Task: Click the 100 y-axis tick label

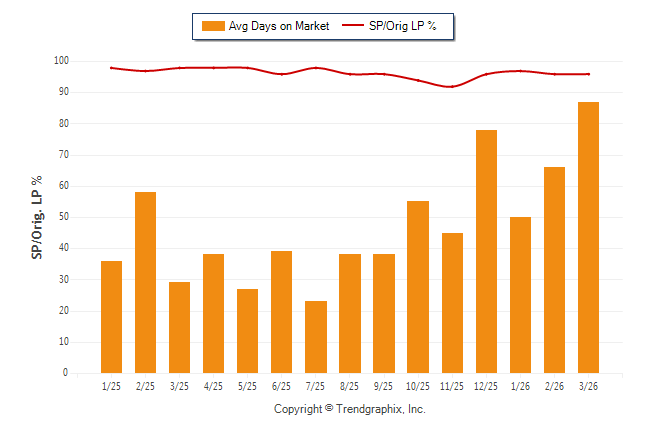Action: tap(61, 61)
